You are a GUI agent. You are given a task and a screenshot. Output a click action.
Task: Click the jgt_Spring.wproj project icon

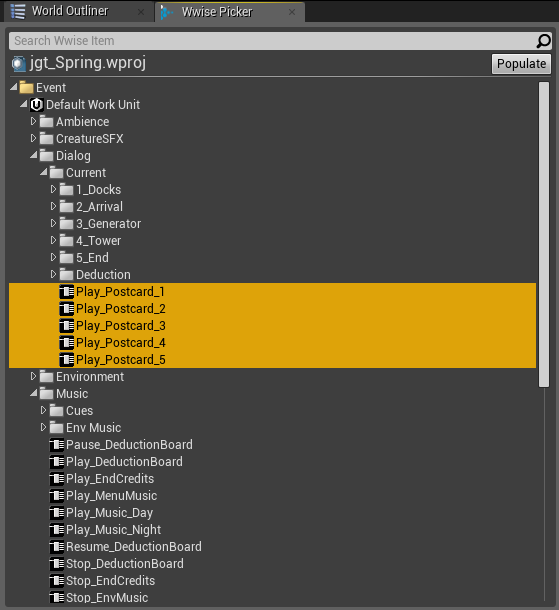tap(19, 63)
